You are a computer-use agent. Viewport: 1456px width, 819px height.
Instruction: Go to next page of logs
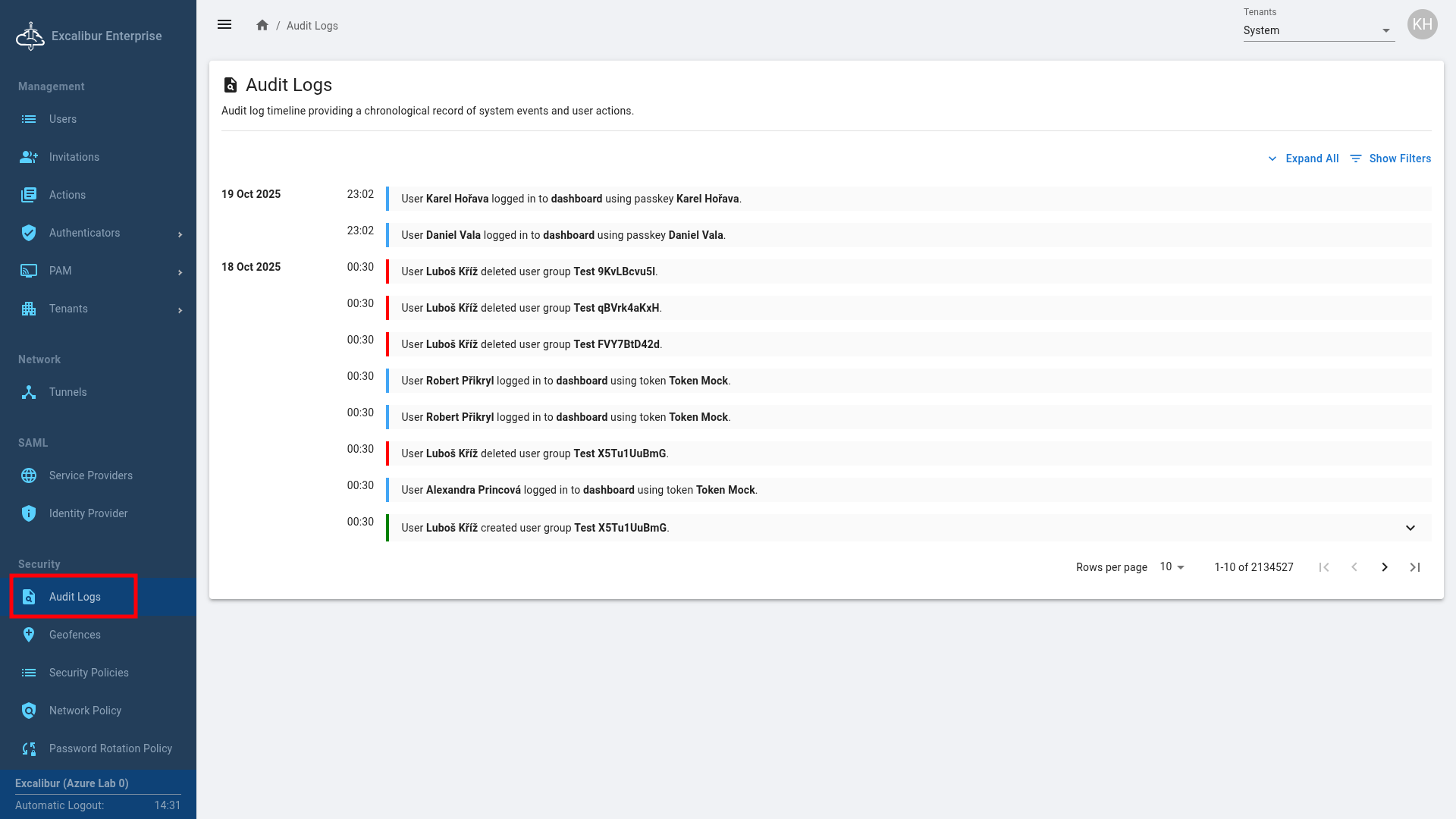[x=1385, y=567]
